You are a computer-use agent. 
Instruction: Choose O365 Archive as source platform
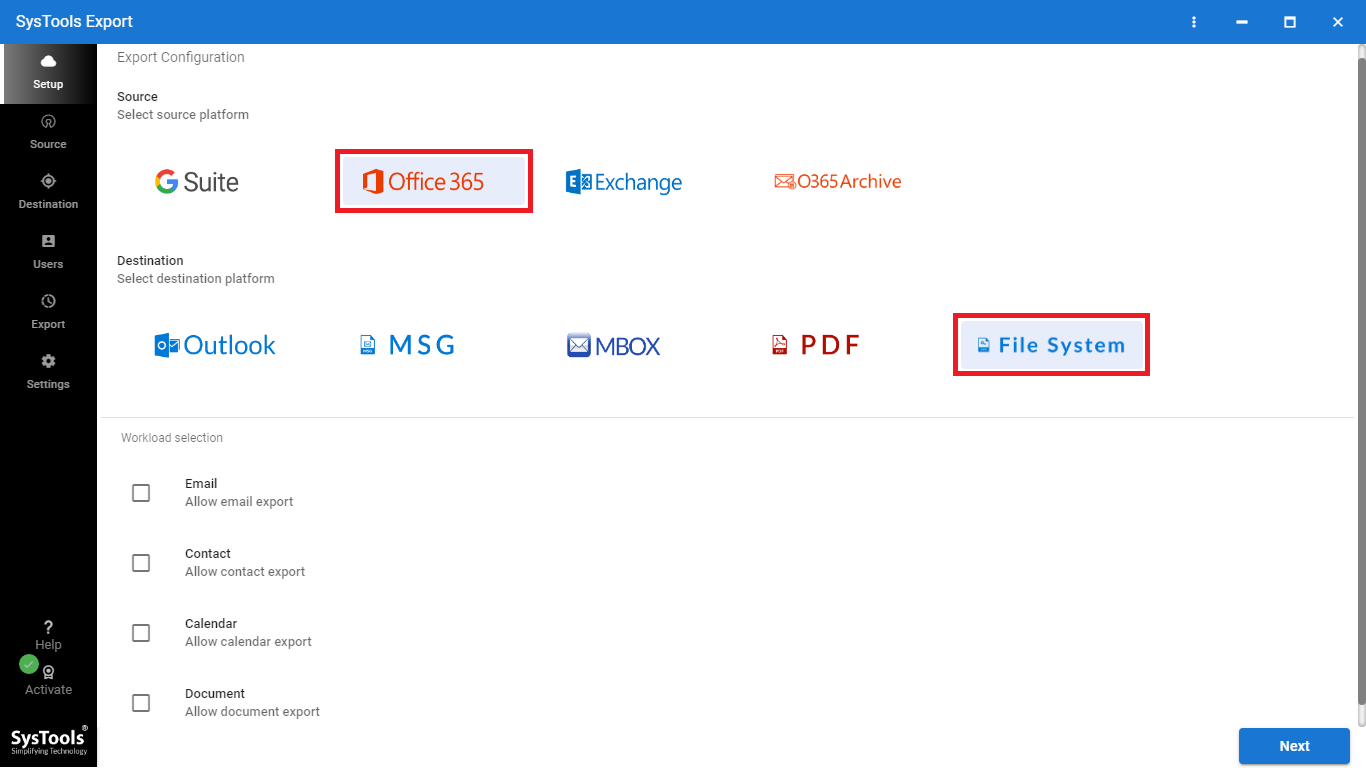pyautogui.click(x=838, y=181)
